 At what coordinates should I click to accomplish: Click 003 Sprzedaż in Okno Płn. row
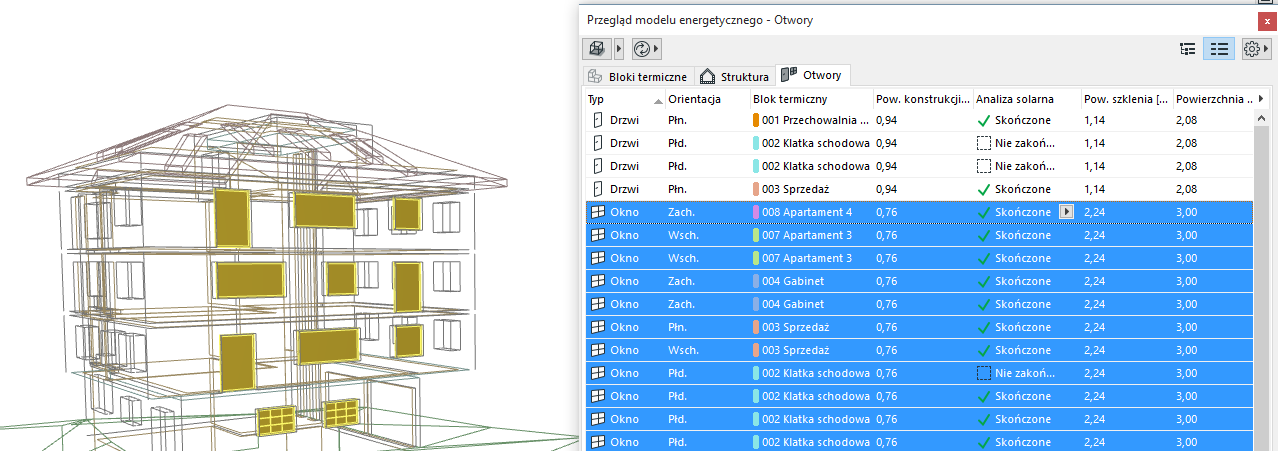click(796, 327)
